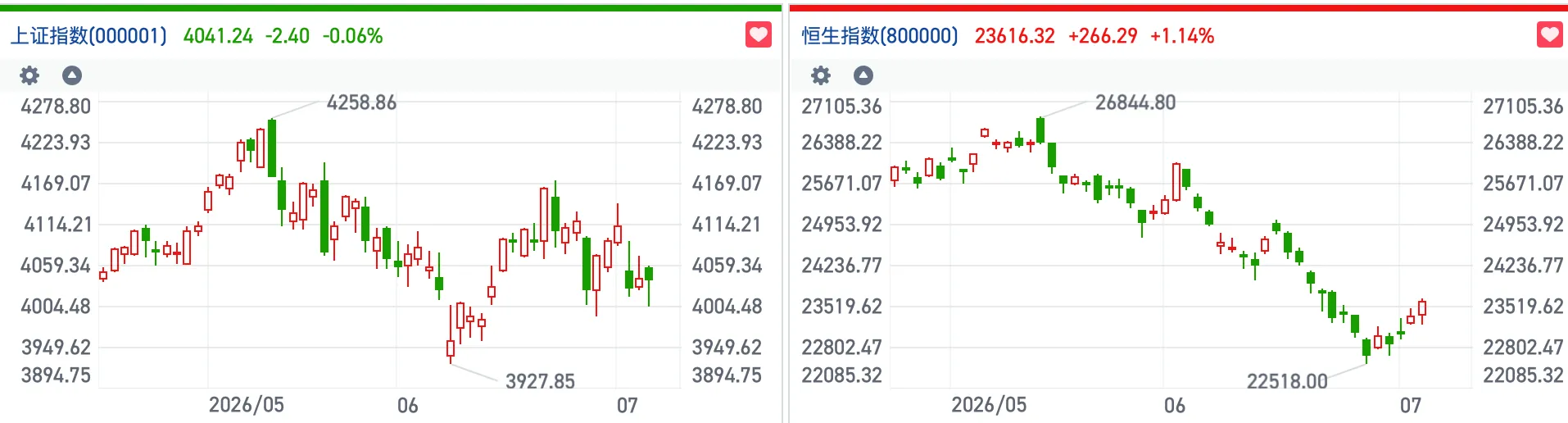The height and width of the screenshot is (423, 1568).
Task: Click the 4041.24 Shanghai index price
Action: [218, 36]
